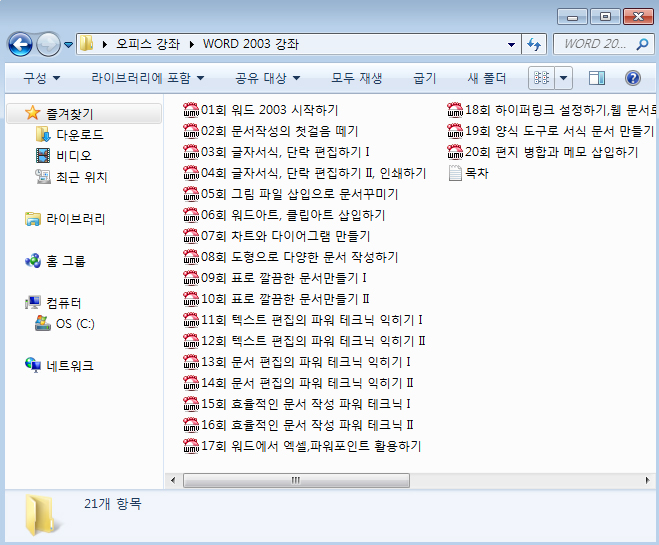The width and height of the screenshot is (659, 545).
Task: Open 최근 위치 in navigation pane
Action: [x=71, y=176]
